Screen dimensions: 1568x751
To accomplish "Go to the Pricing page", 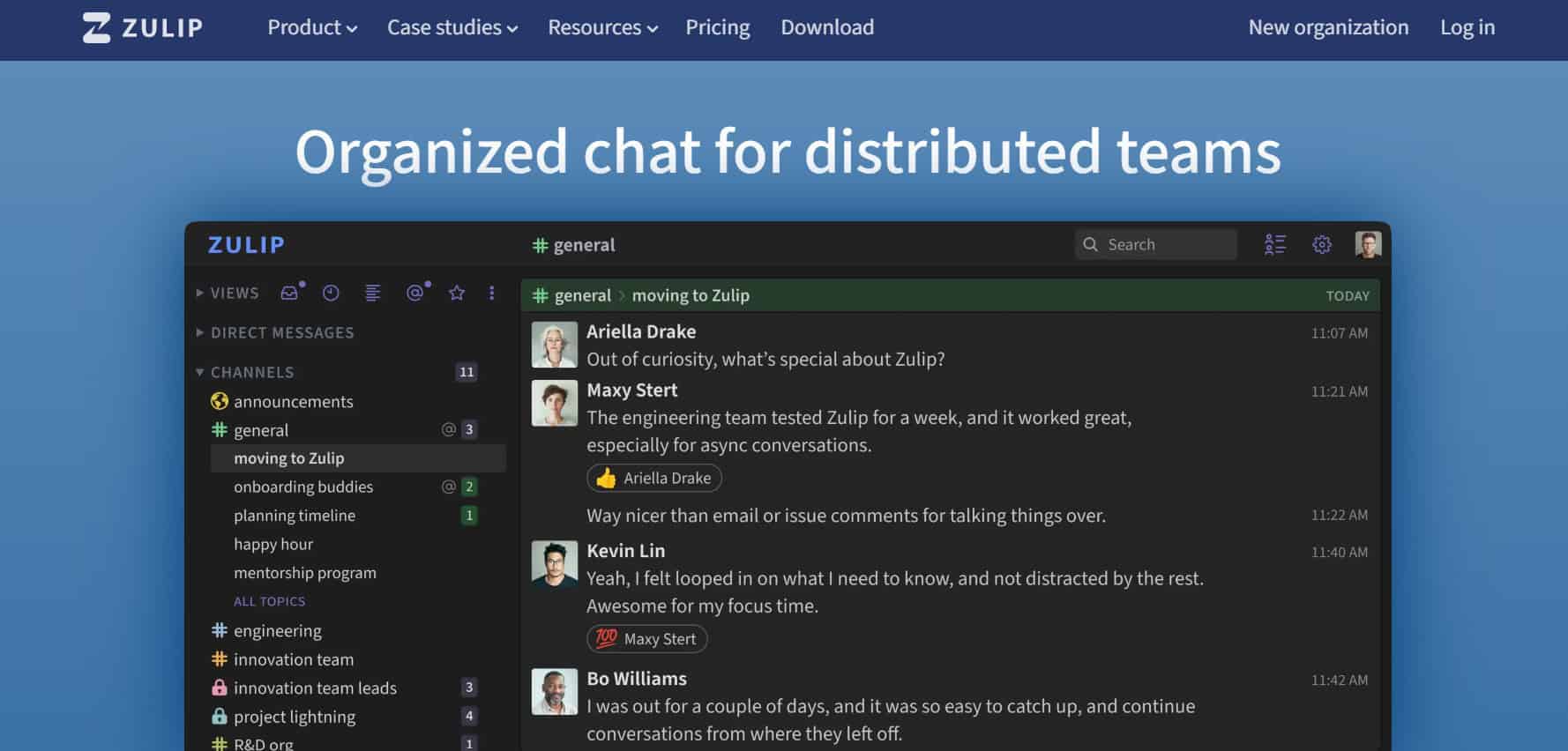I will click(717, 27).
